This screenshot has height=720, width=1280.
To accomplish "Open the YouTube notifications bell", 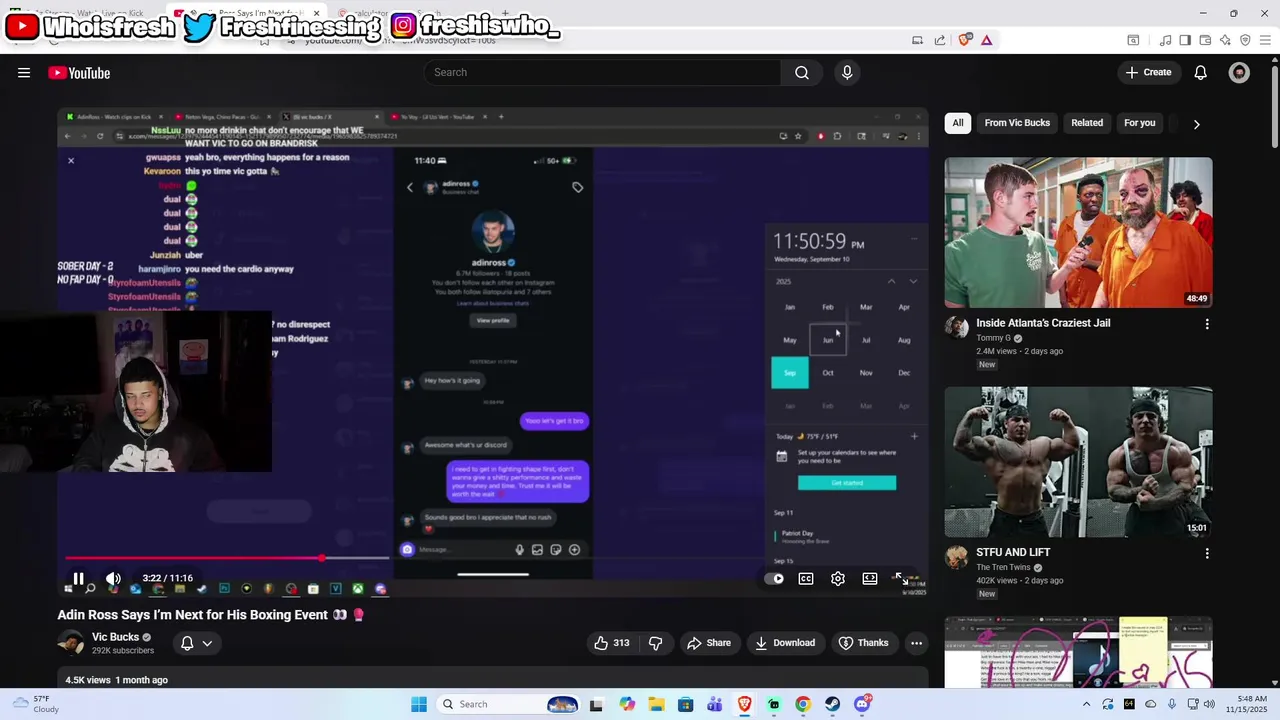I will (x=1201, y=72).
